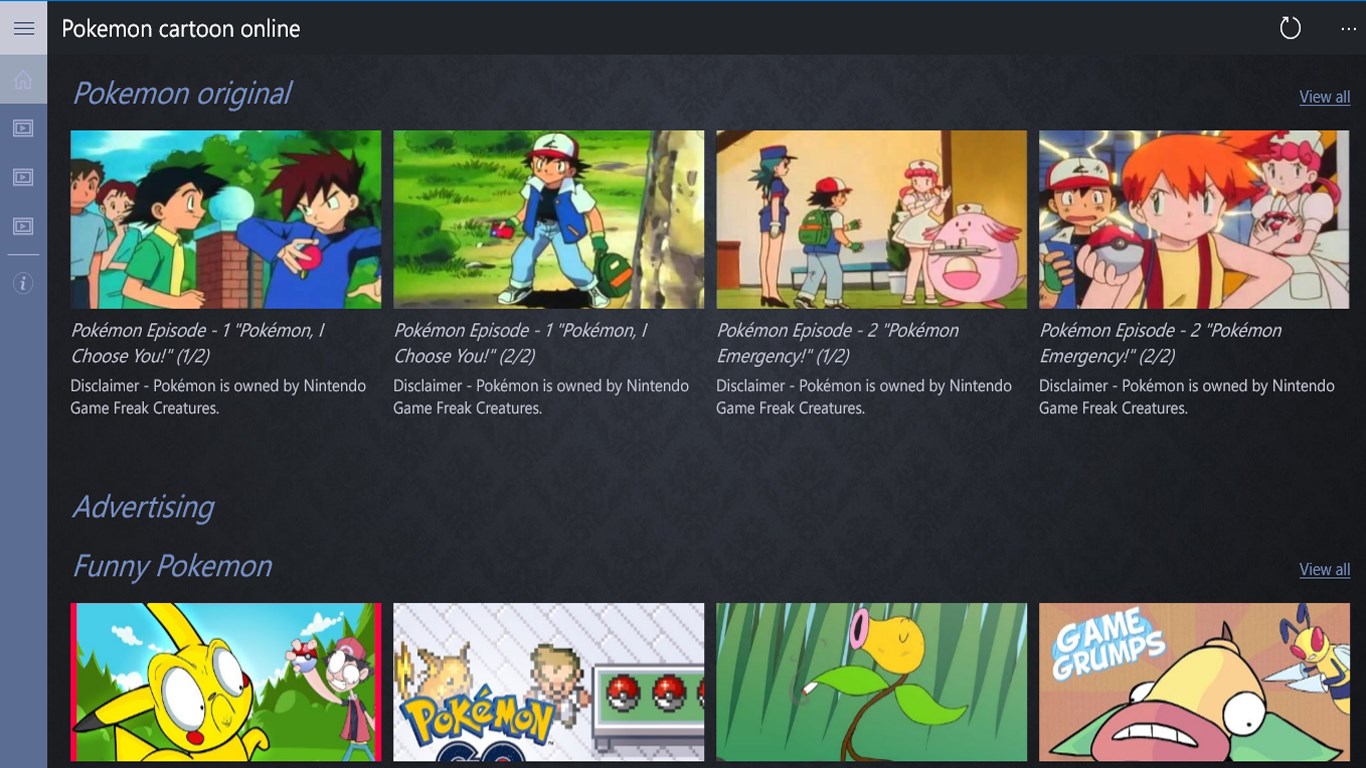
Task: Open the first video playlist icon in sidebar
Action: 22,127
